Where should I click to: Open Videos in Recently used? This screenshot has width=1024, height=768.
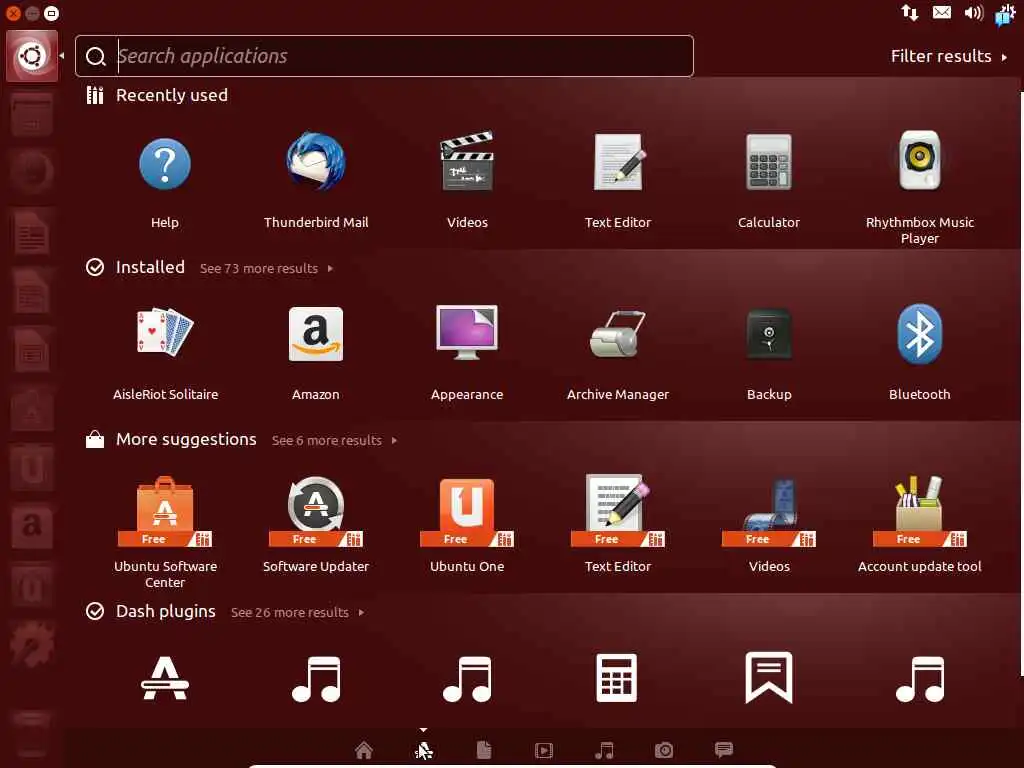click(467, 162)
